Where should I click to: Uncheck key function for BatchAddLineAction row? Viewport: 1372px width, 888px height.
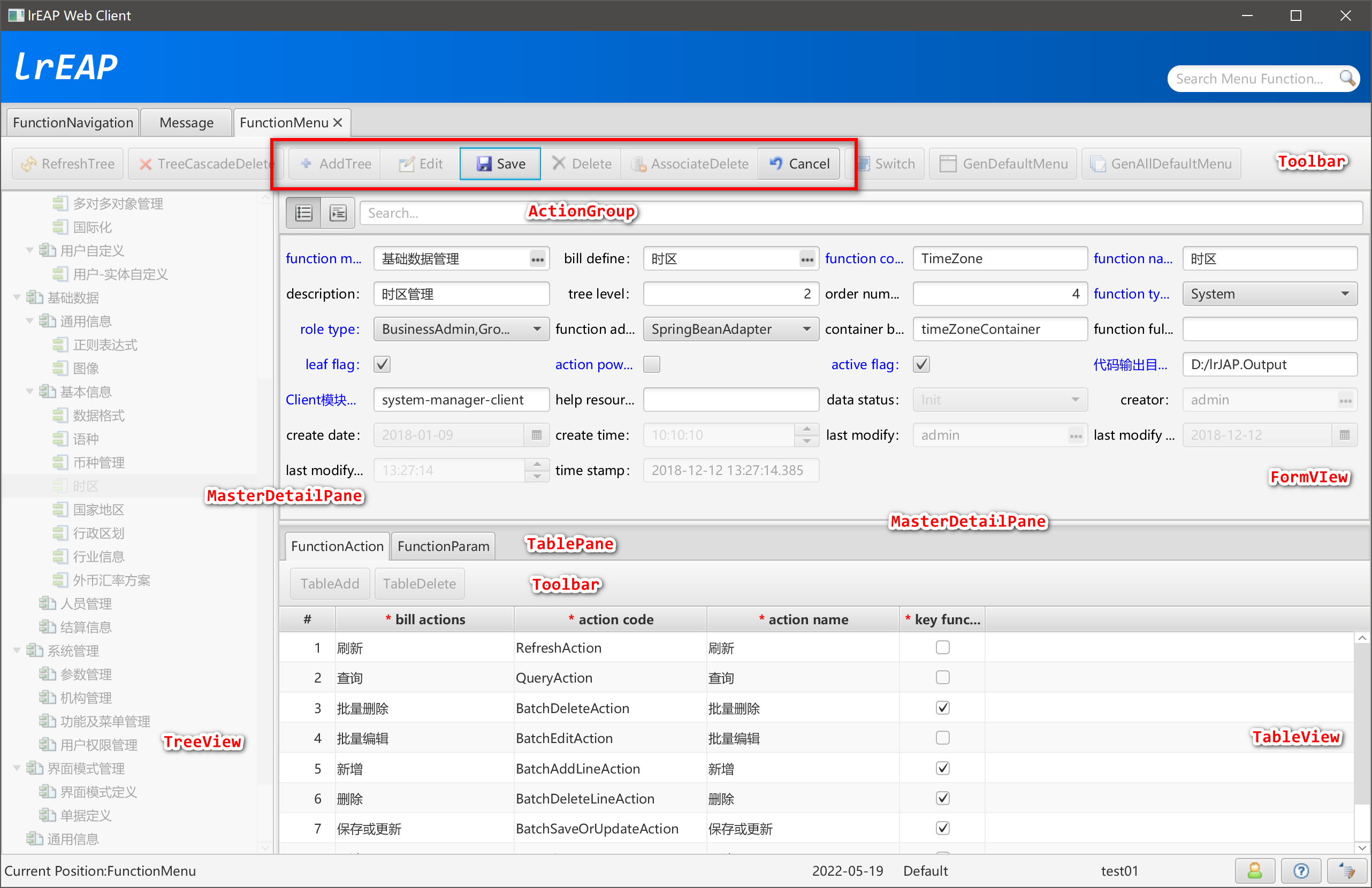pos(942,768)
